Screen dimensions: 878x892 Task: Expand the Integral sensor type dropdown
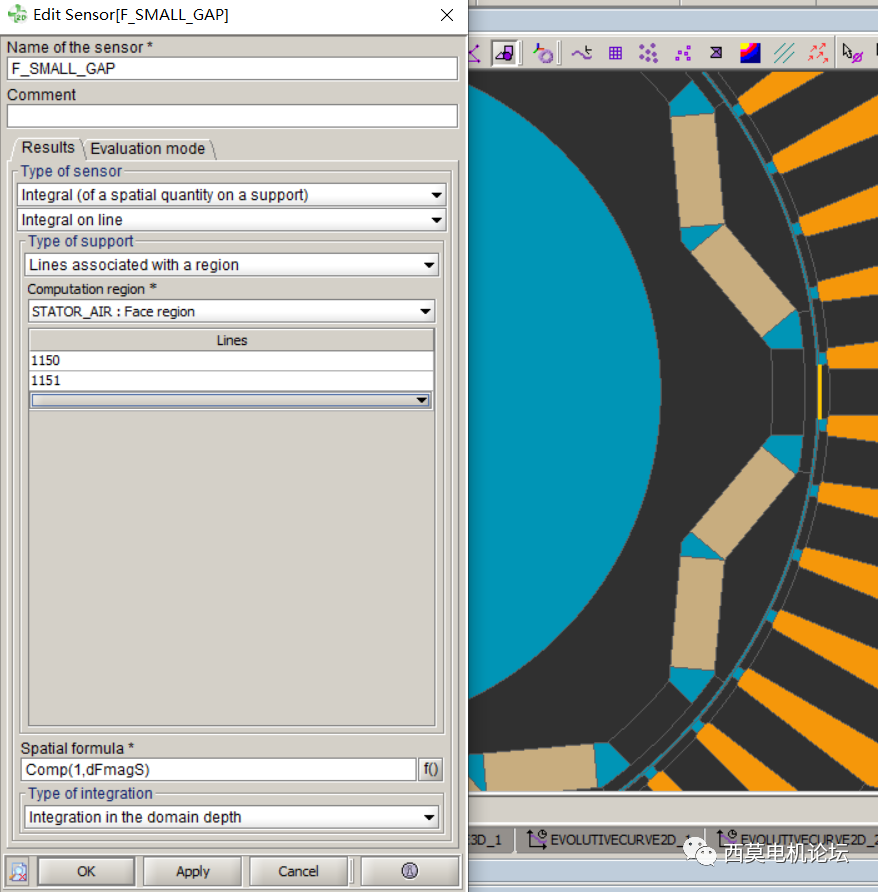(436, 195)
